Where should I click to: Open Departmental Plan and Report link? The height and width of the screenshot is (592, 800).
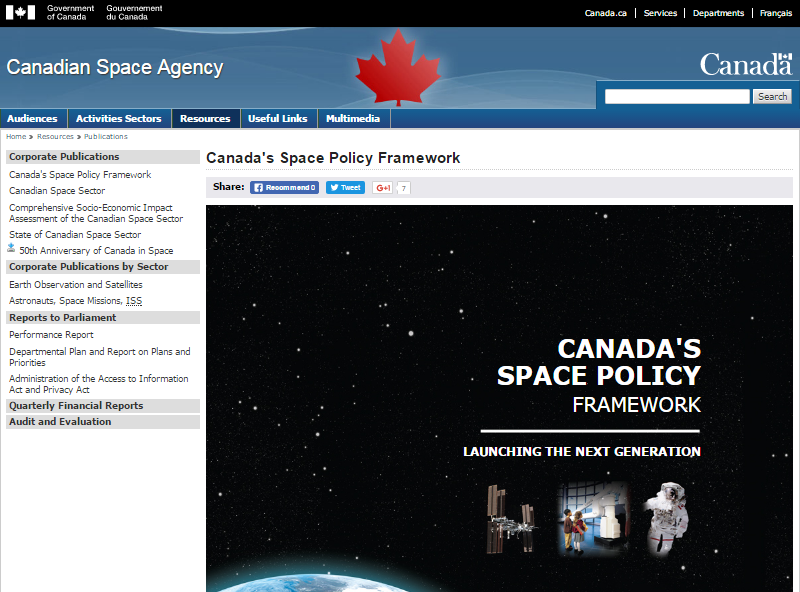(99, 357)
